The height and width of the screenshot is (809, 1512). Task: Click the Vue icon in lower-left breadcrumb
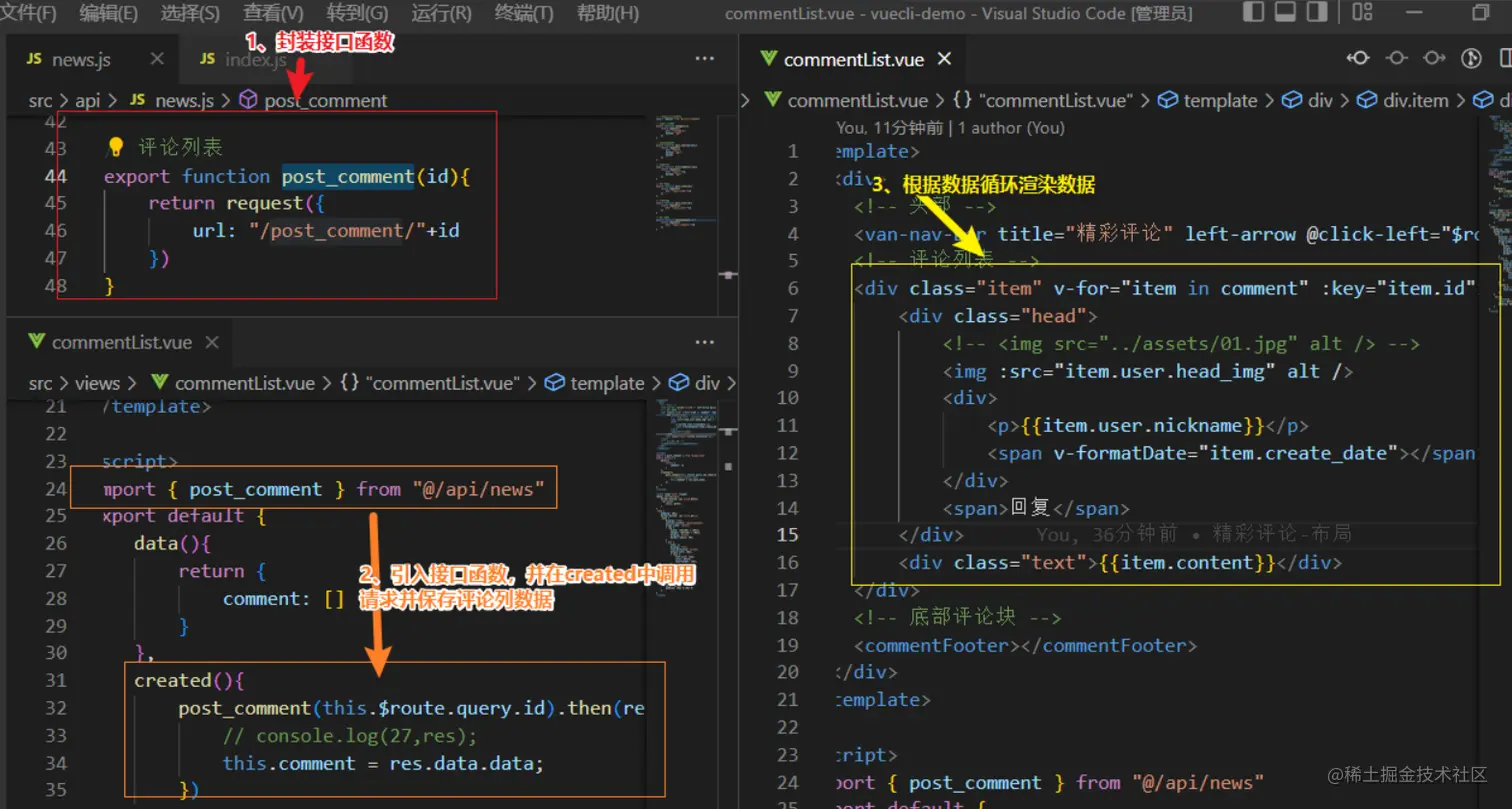point(160,383)
